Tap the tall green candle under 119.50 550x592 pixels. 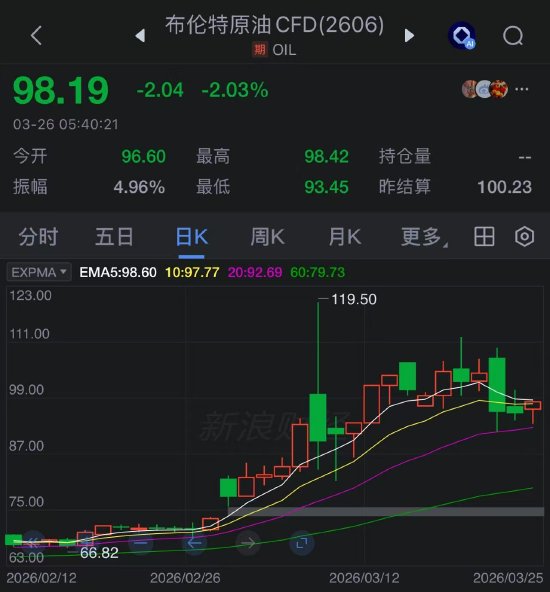[318, 417]
